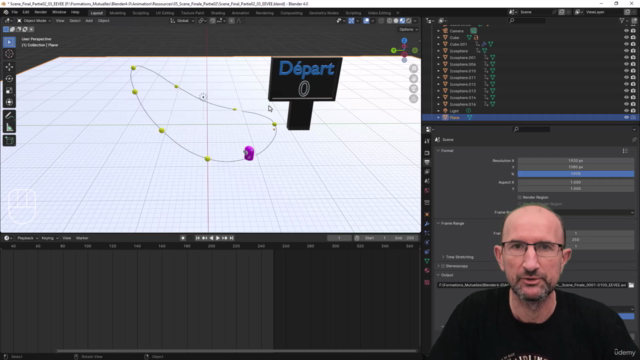Screen dimensions: 640x360
Task: Switch to the Modeling workspace tab
Action: (118, 13)
